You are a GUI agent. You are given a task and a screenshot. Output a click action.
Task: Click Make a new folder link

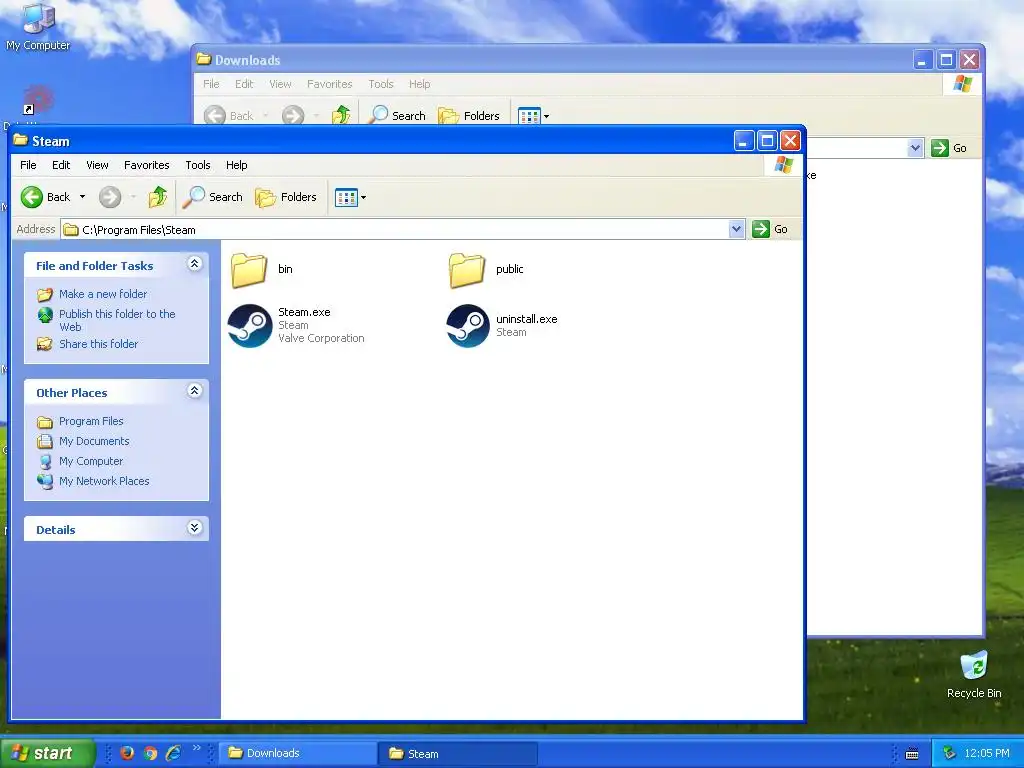[x=103, y=294]
